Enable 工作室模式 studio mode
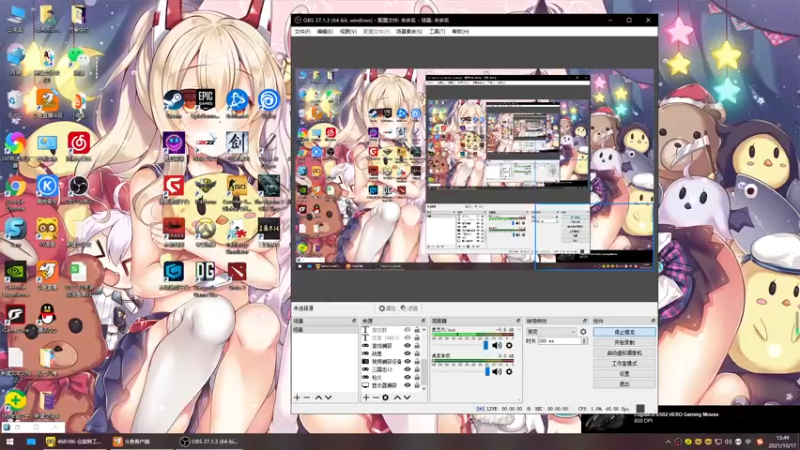 624,363
